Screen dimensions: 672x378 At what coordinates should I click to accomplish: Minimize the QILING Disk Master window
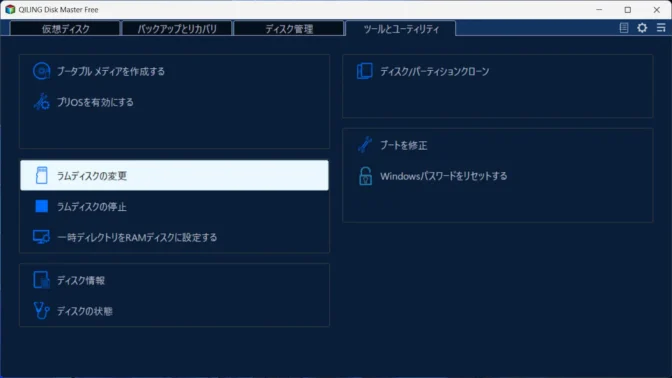tap(599, 9)
